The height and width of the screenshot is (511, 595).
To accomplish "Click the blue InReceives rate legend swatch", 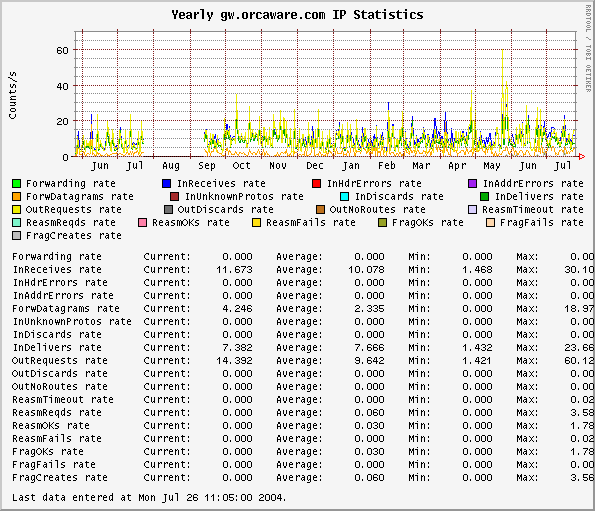I will (167, 184).
